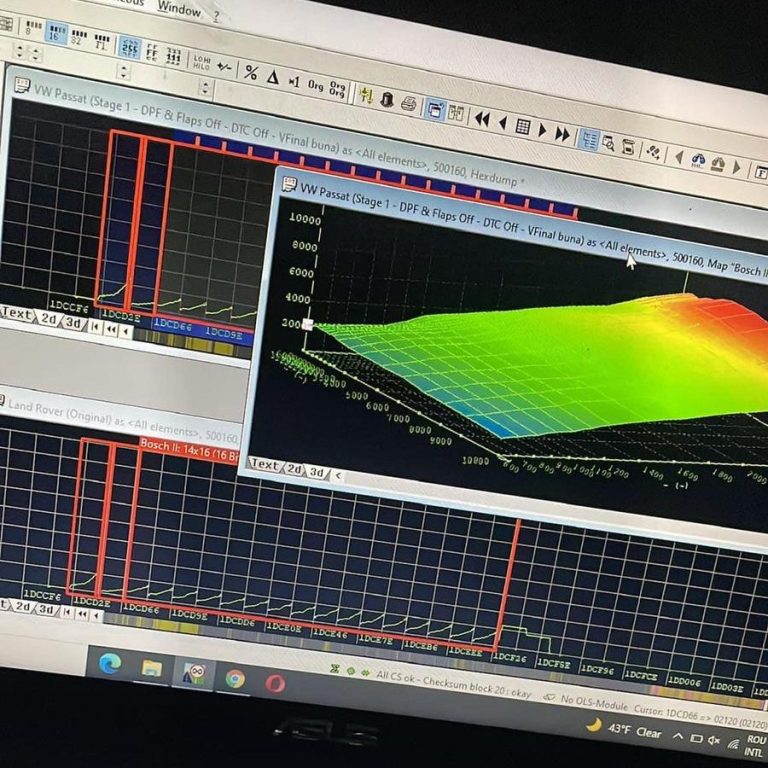Click the 3D map origin handle square

click(308, 324)
